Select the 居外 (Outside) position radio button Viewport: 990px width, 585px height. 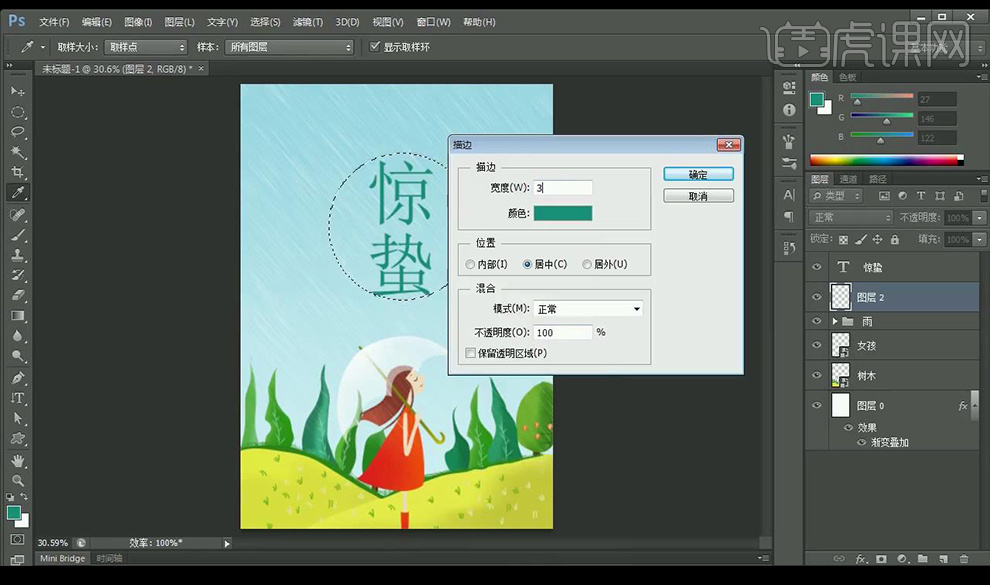coord(587,264)
